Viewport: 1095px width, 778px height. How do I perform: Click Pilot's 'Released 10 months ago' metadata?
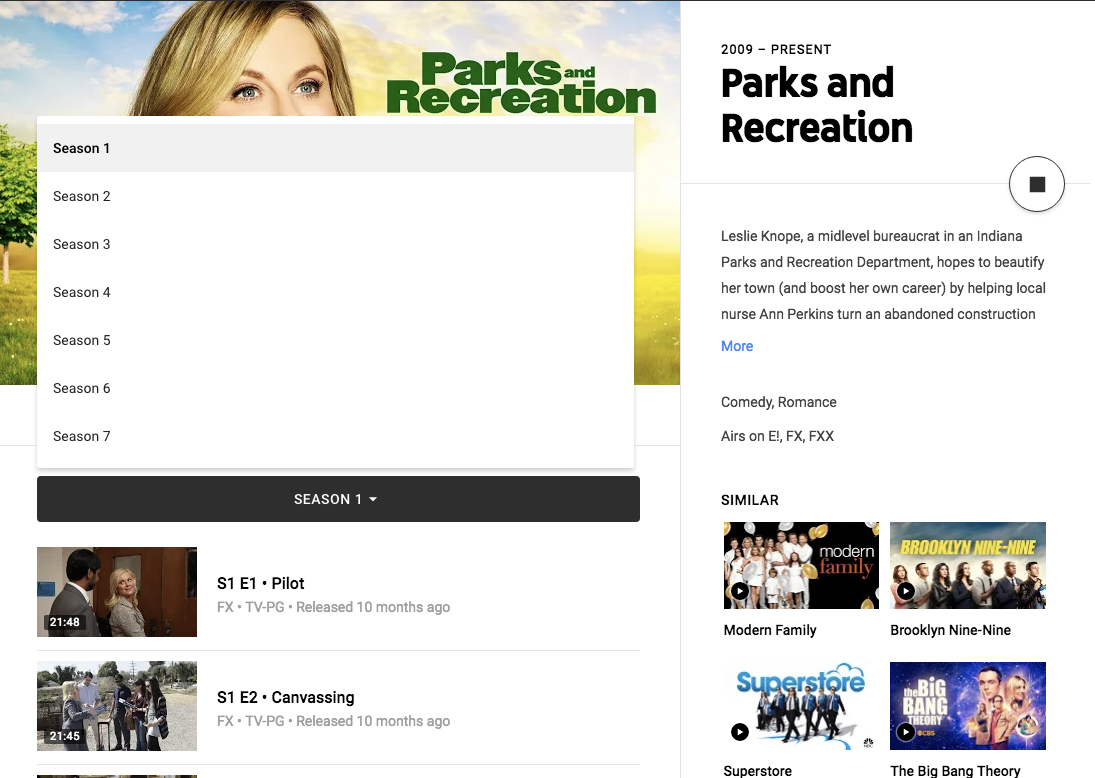(373, 607)
